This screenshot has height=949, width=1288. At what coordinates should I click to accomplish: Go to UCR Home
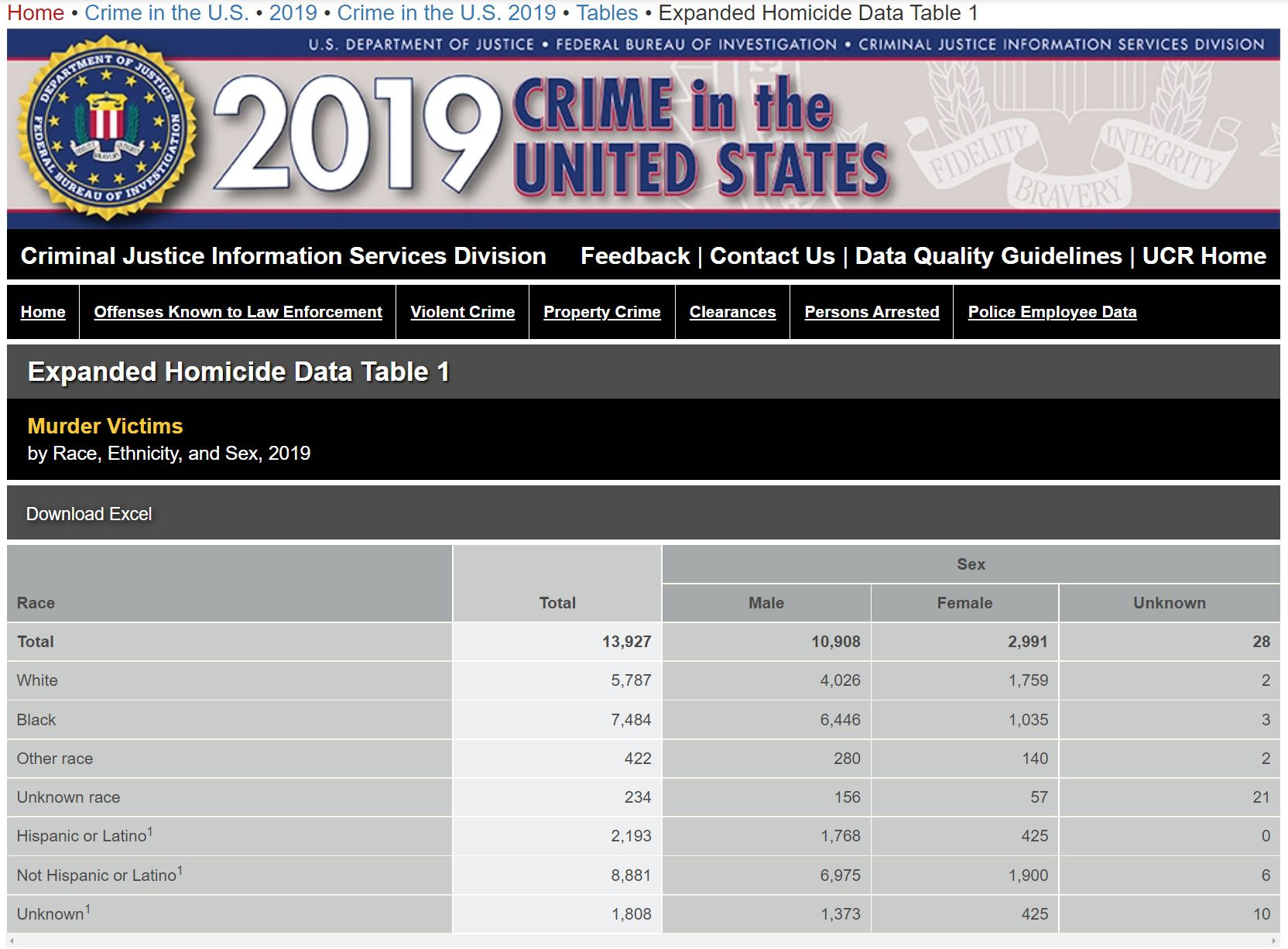coord(1204,256)
